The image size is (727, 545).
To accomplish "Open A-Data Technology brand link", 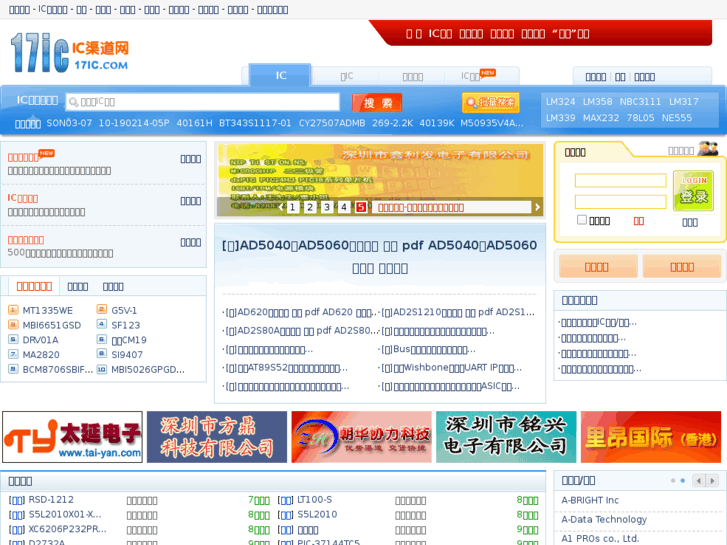I will [604, 519].
